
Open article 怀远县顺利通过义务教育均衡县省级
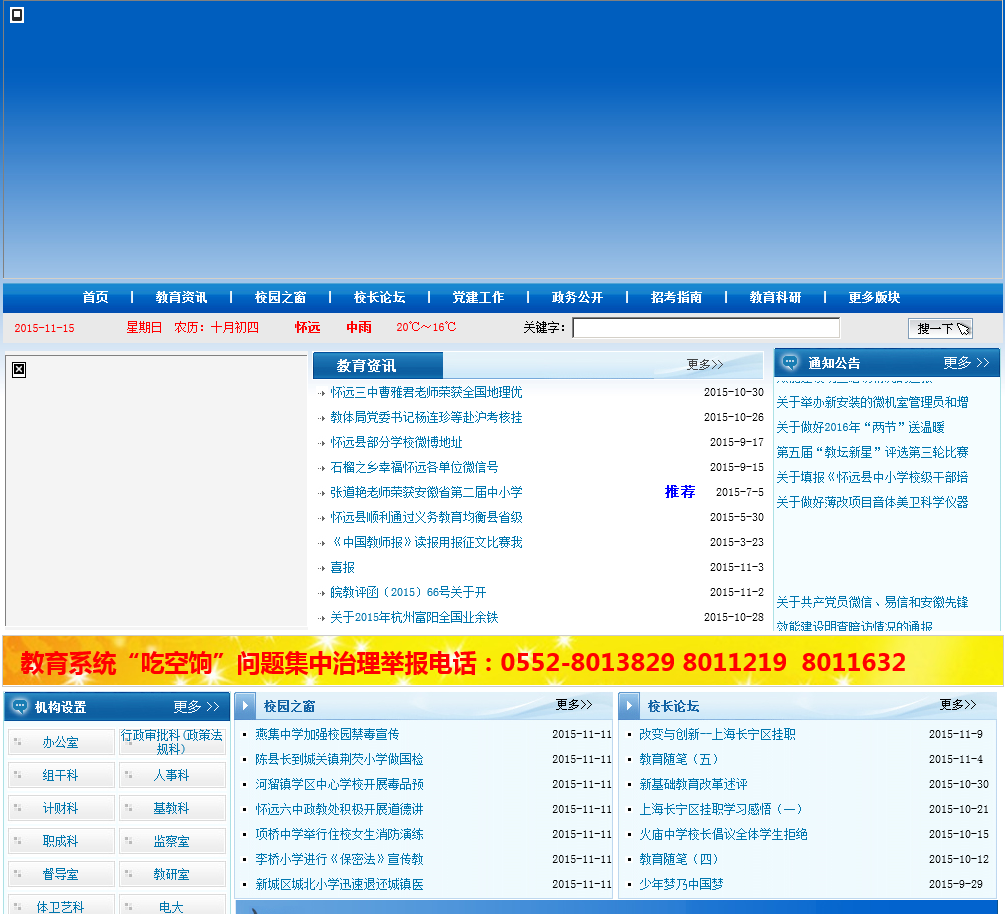point(426,517)
